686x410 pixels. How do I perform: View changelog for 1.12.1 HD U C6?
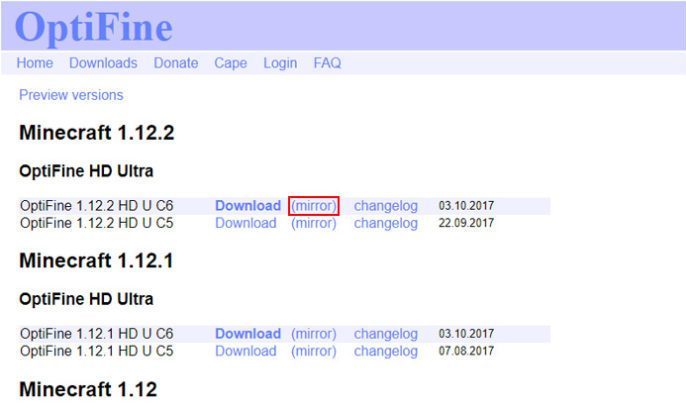pyautogui.click(x=385, y=334)
